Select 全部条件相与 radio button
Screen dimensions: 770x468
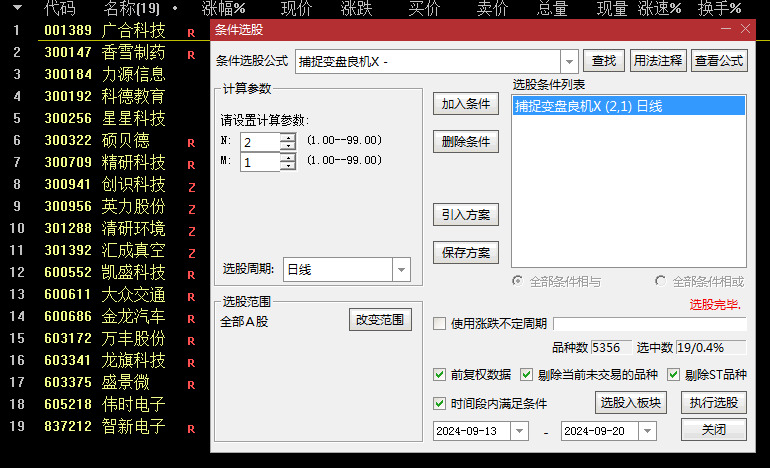pos(517,281)
